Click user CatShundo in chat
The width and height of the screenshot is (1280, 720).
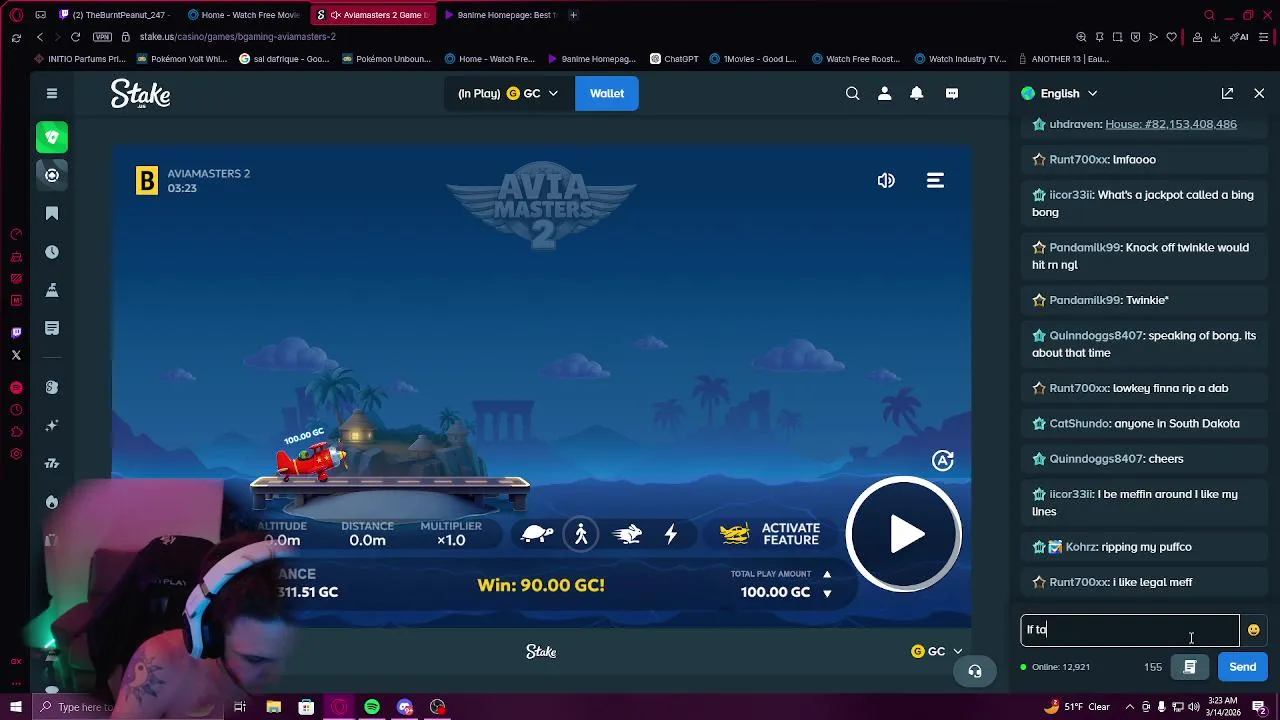coord(1079,423)
